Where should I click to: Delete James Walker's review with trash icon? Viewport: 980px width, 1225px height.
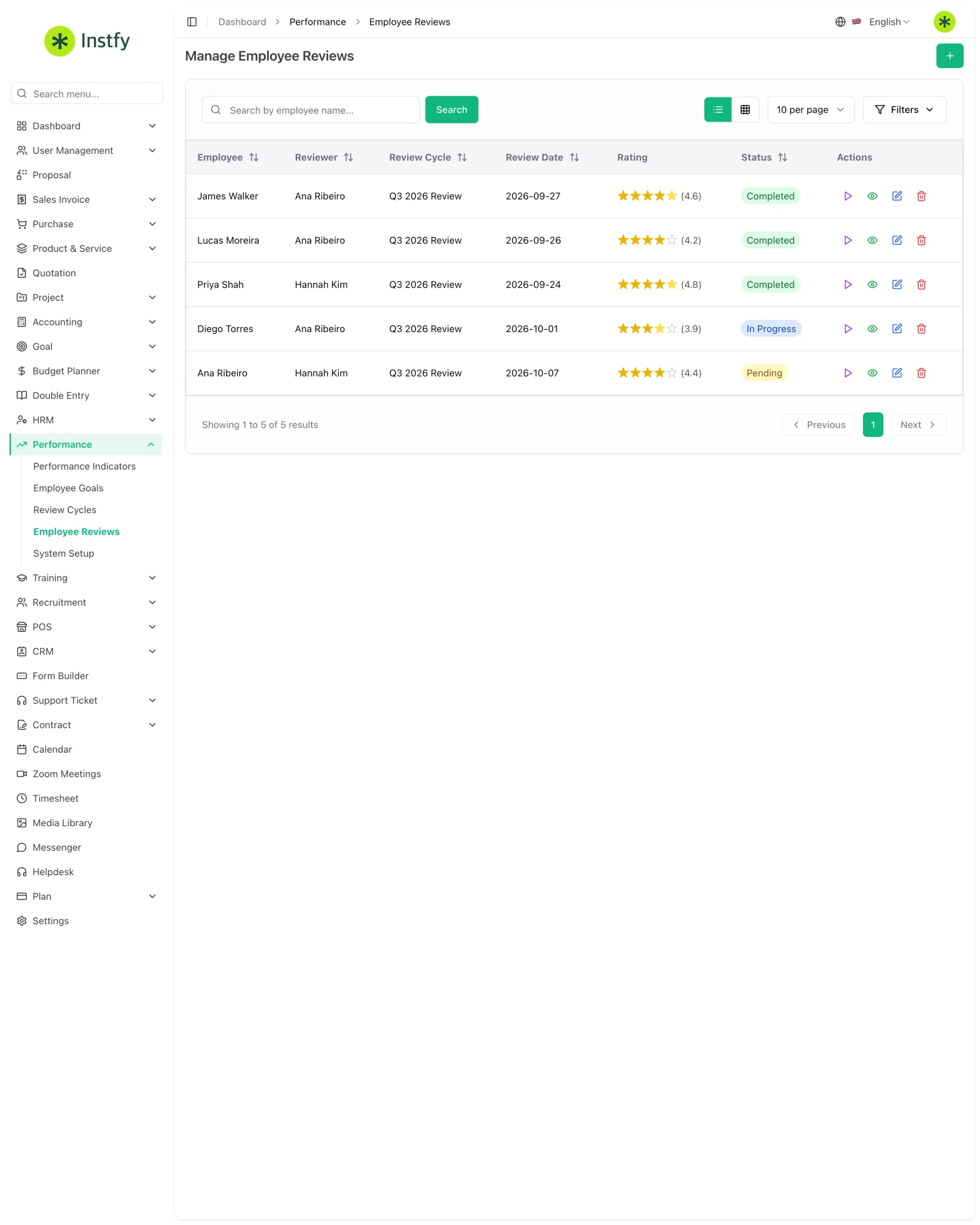point(921,196)
